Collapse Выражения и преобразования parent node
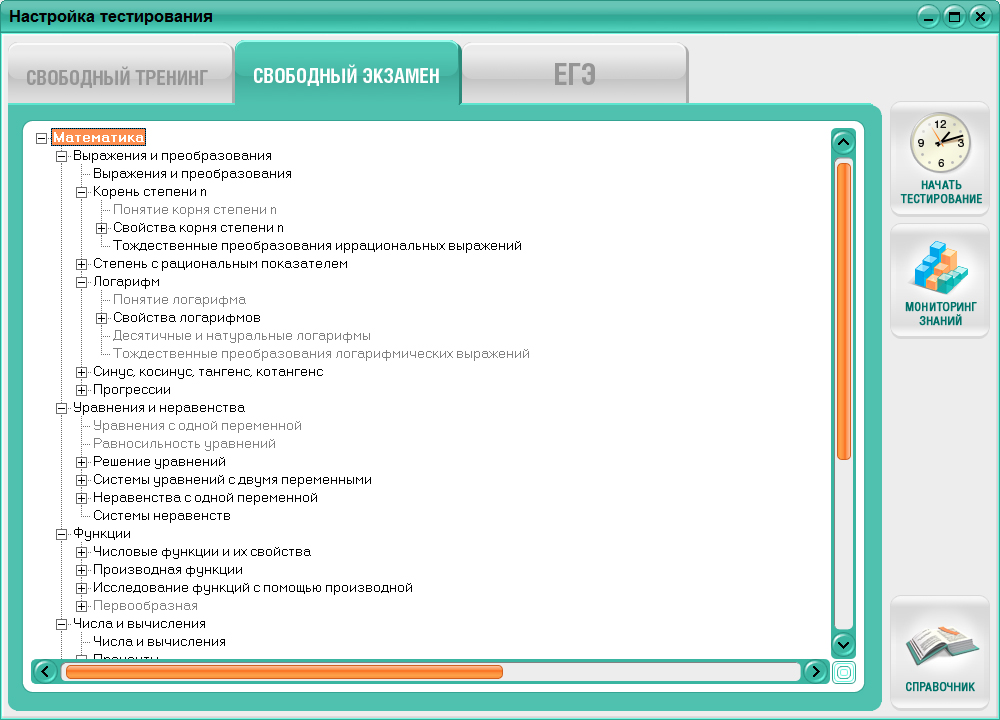This screenshot has height=720, width=1000. [61, 156]
